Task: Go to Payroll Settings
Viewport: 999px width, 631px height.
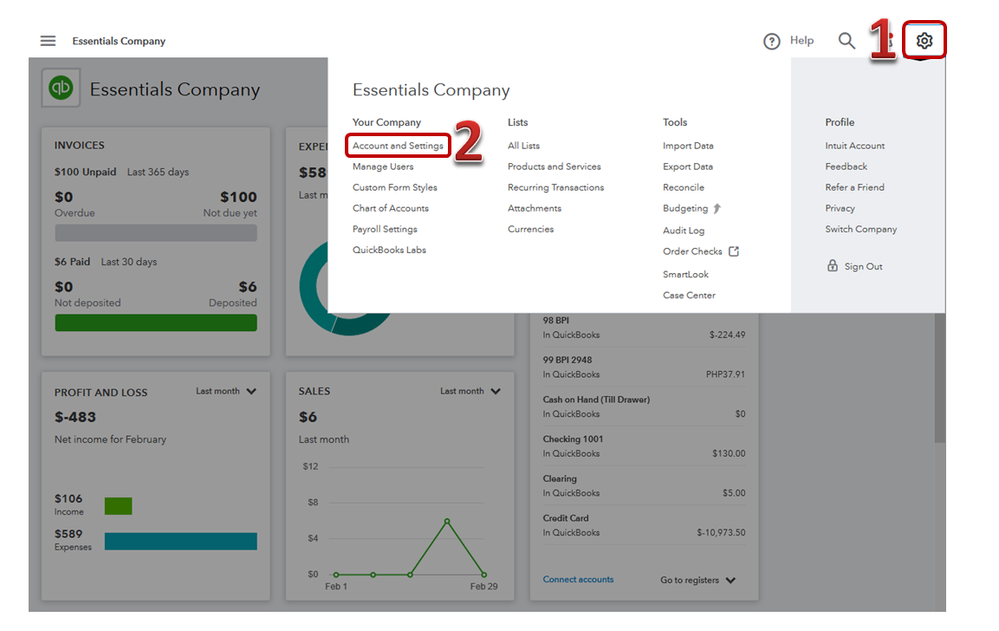Action: click(x=385, y=229)
